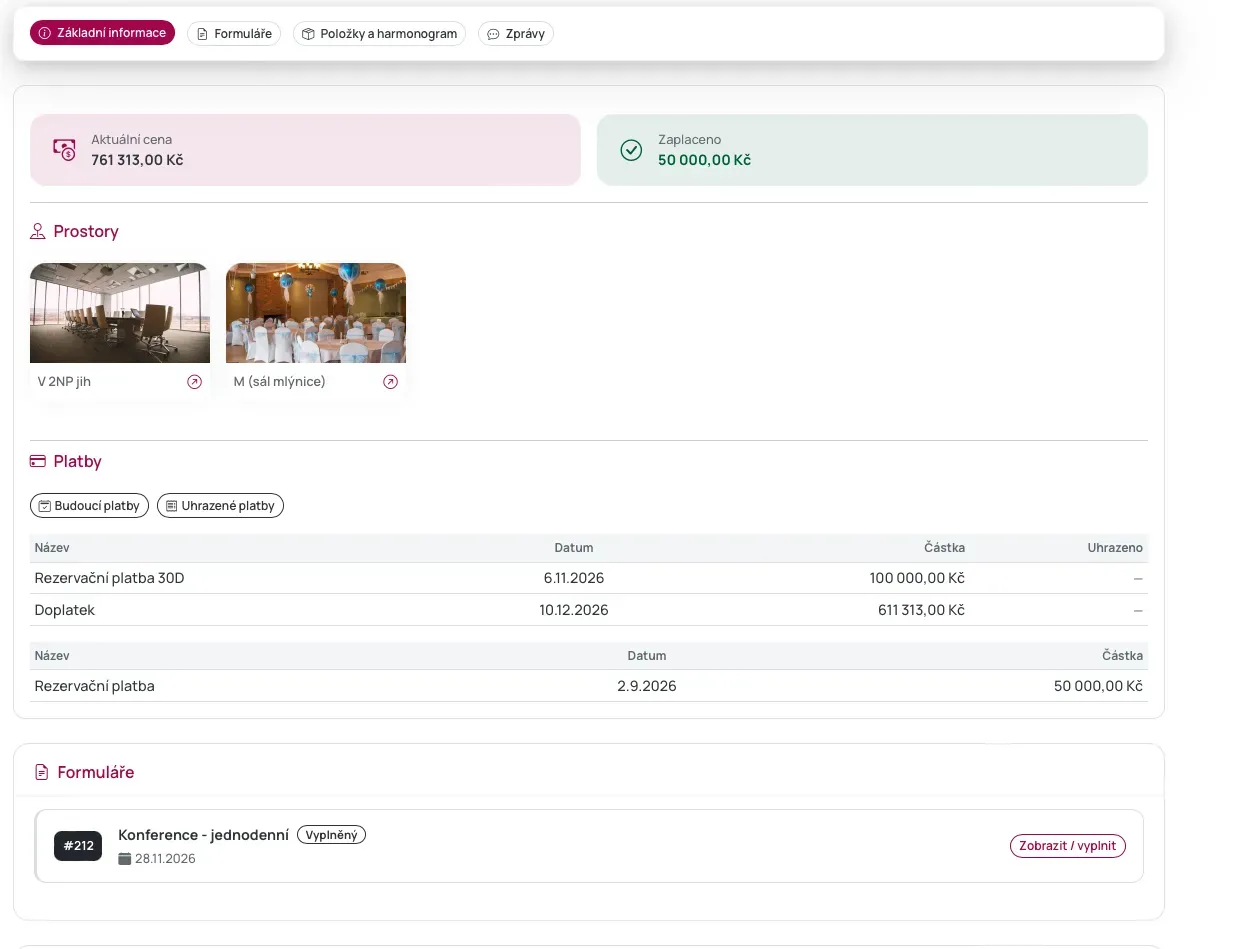Click the date 6.11.2026
1237x949 pixels.
pos(574,578)
